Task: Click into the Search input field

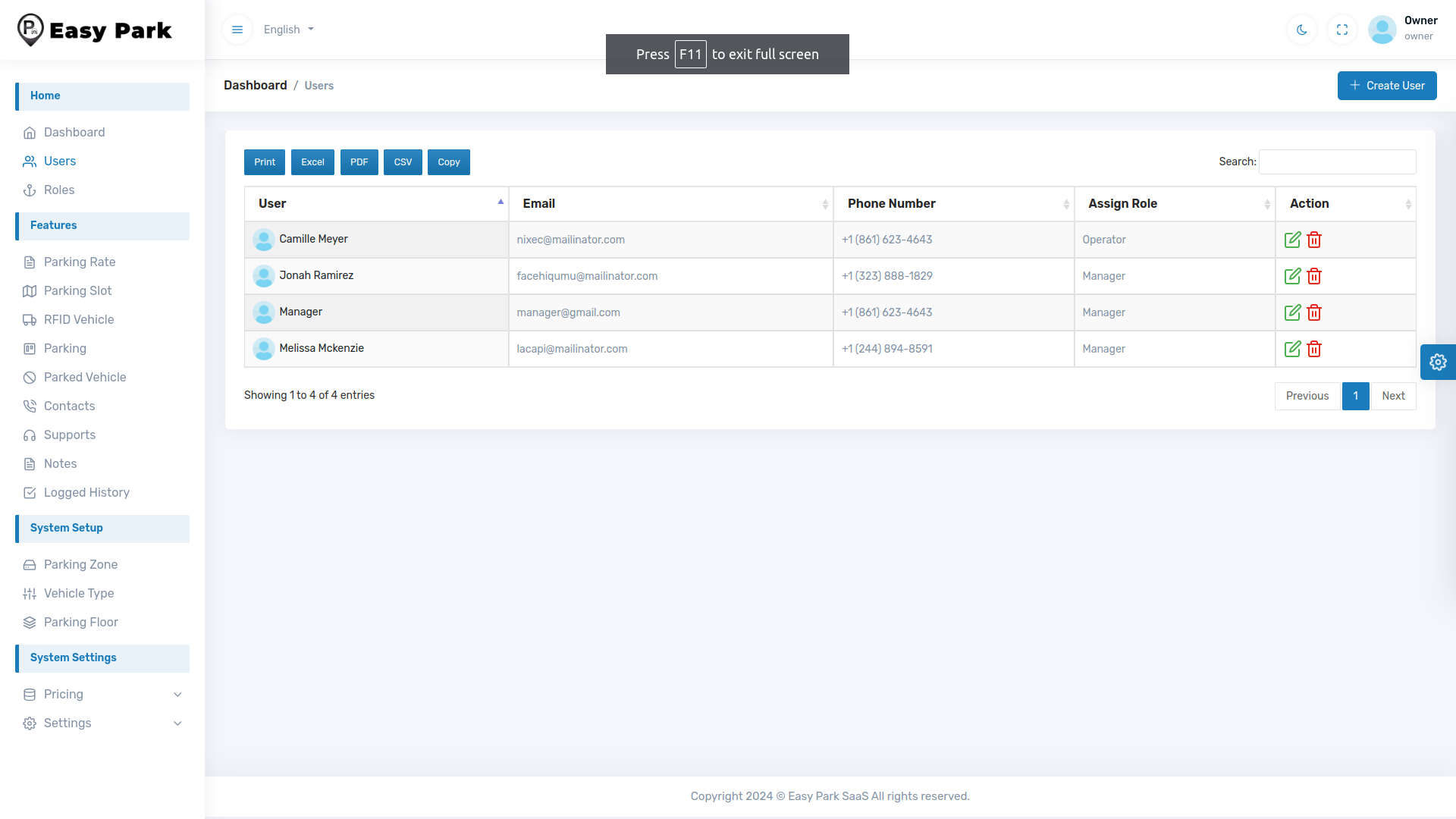Action: click(x=1337, y=162)
